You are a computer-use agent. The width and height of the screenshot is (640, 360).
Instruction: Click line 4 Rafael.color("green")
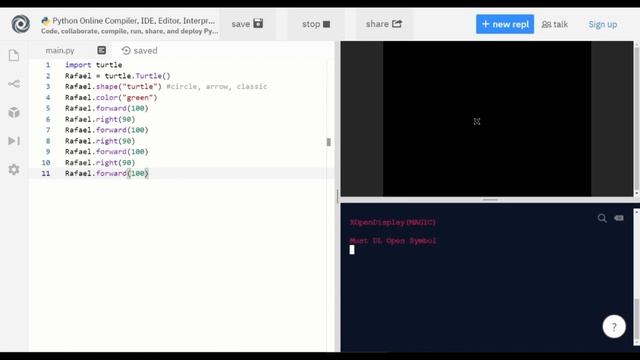(111, 98)
